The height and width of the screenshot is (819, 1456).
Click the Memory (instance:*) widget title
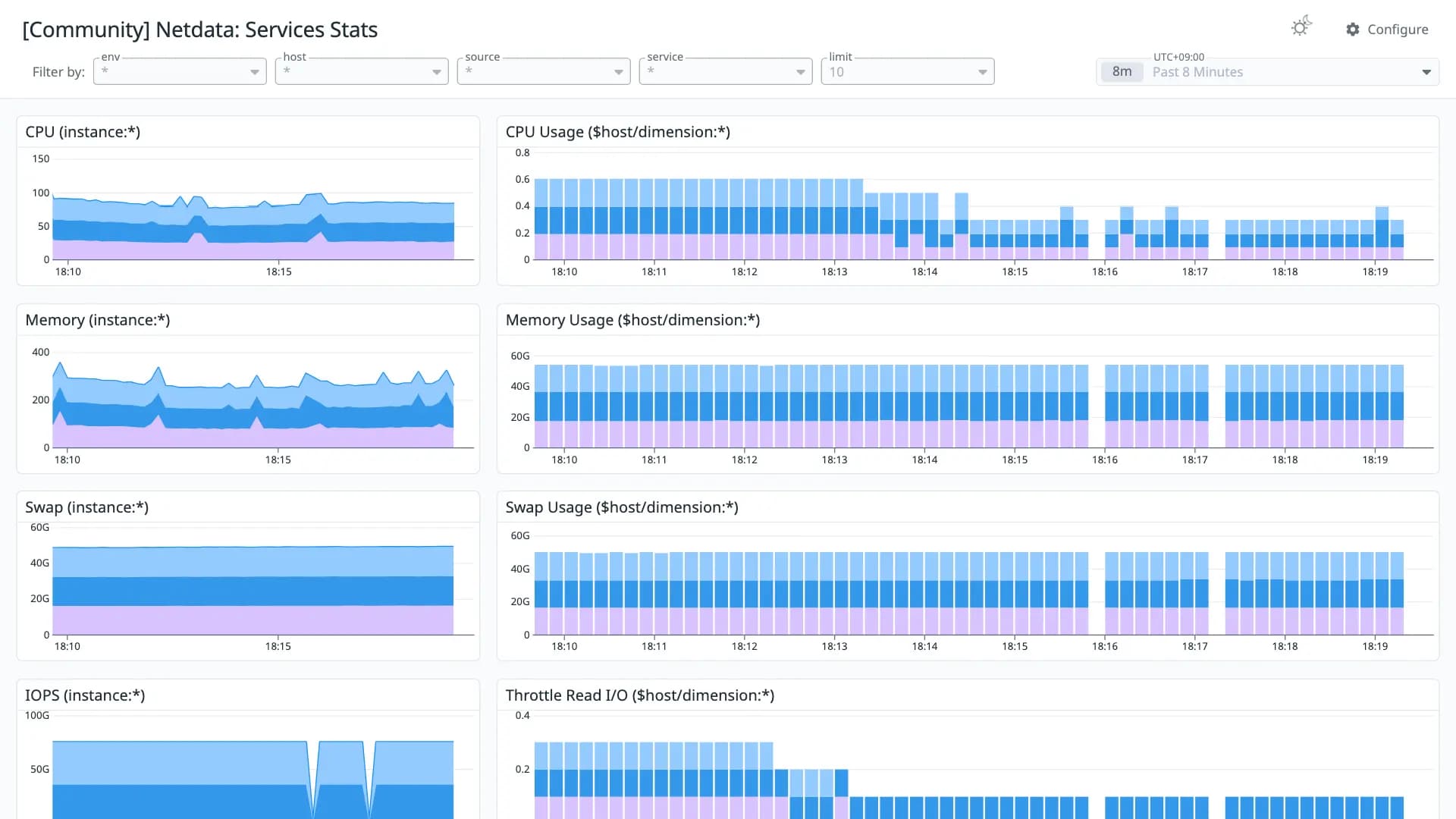(x=98, y=320)
